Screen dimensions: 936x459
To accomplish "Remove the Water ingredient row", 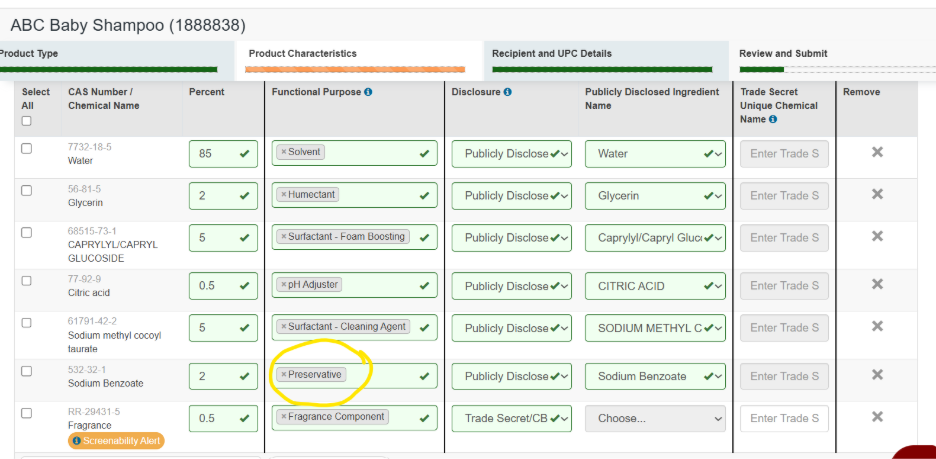I will point(877,152).
